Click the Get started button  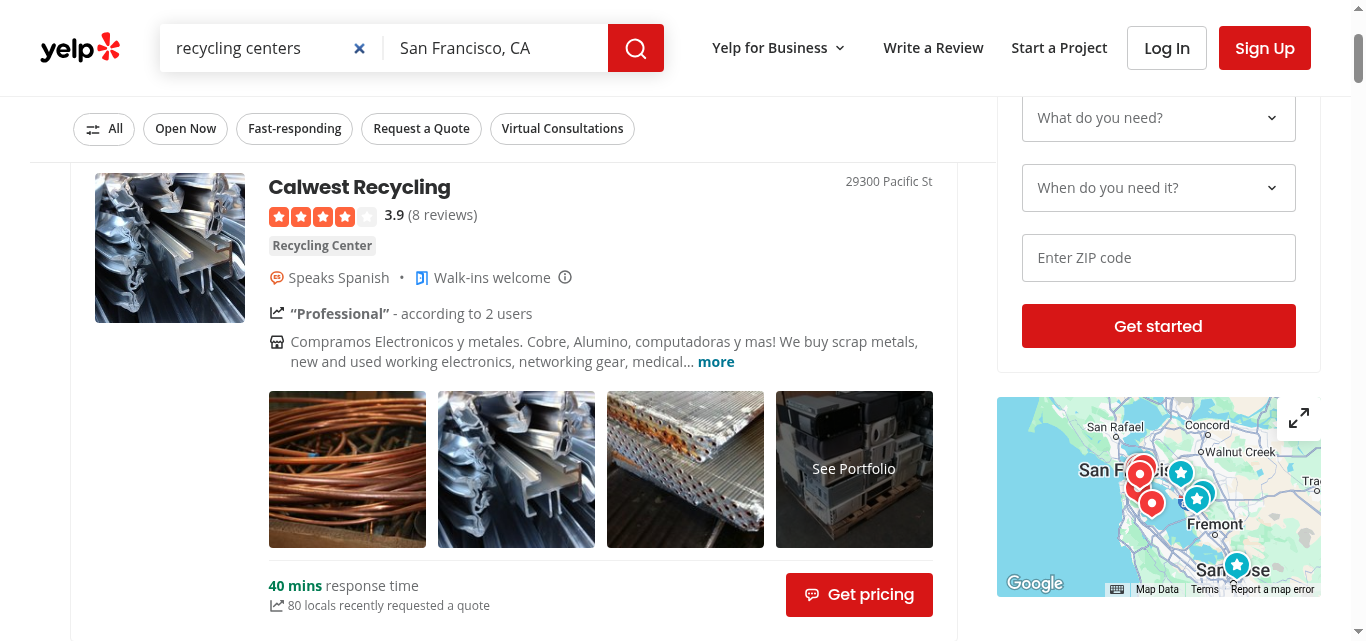[x=1158, y=326]
